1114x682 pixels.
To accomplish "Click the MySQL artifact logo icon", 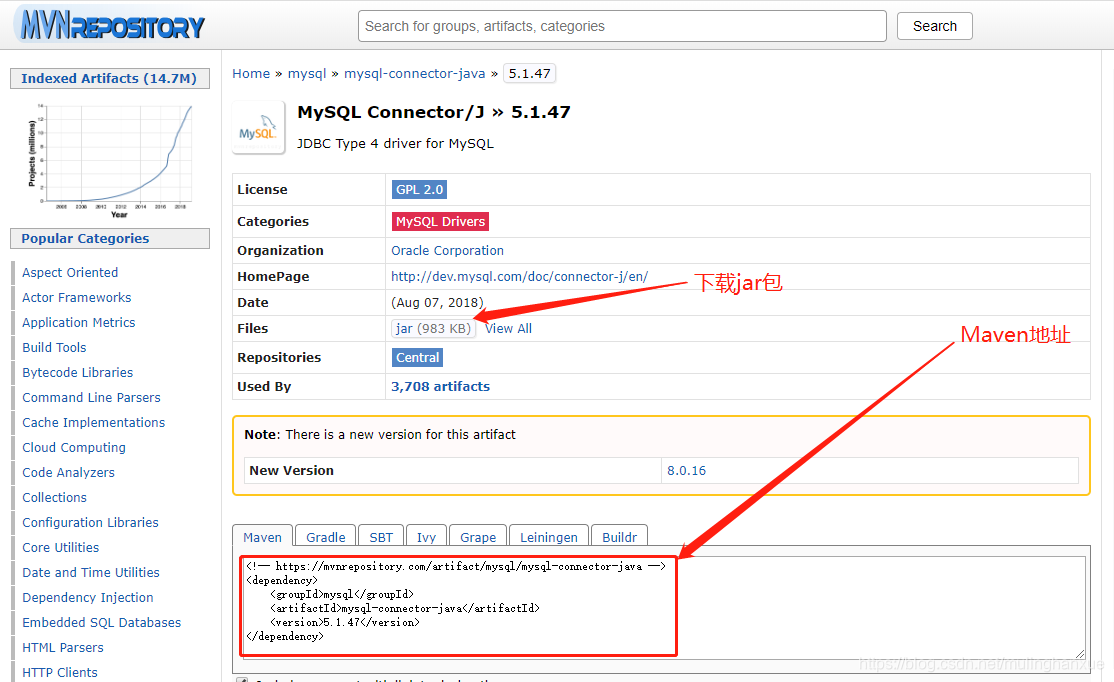I will tap(258, 128).
